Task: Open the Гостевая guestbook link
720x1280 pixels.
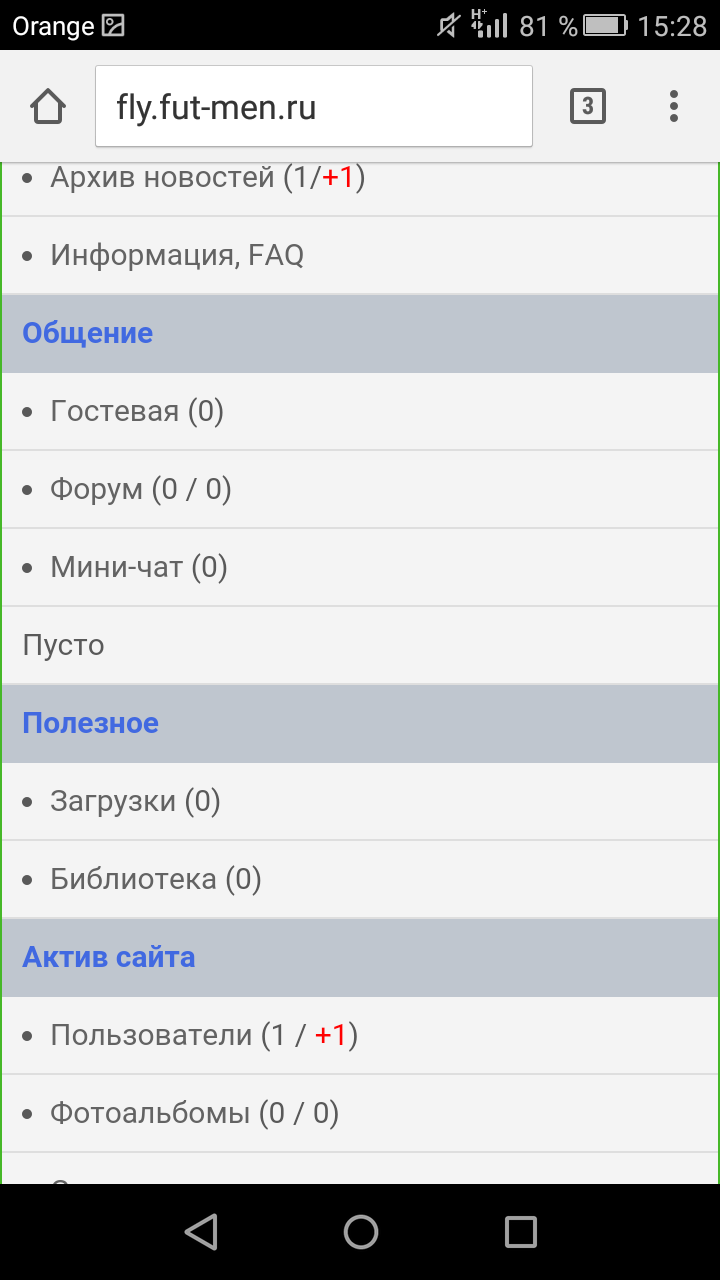Action: [115, 411]
